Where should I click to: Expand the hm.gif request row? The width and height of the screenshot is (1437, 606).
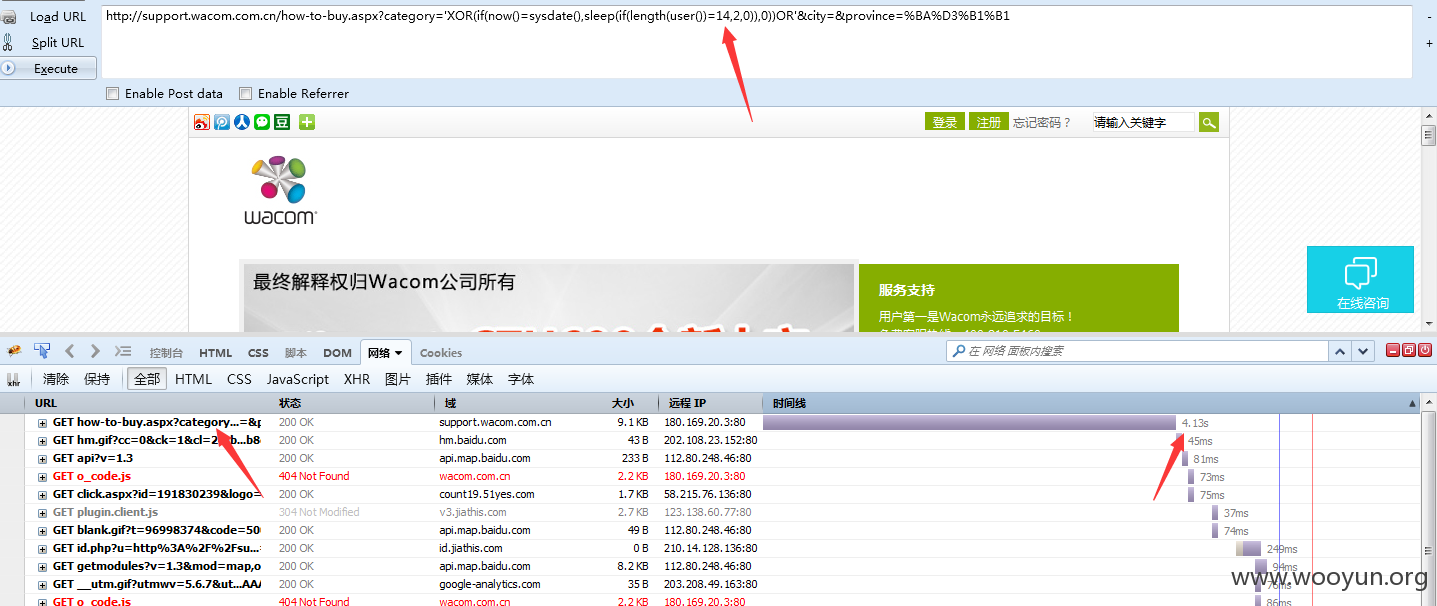[x=43, y=441]
